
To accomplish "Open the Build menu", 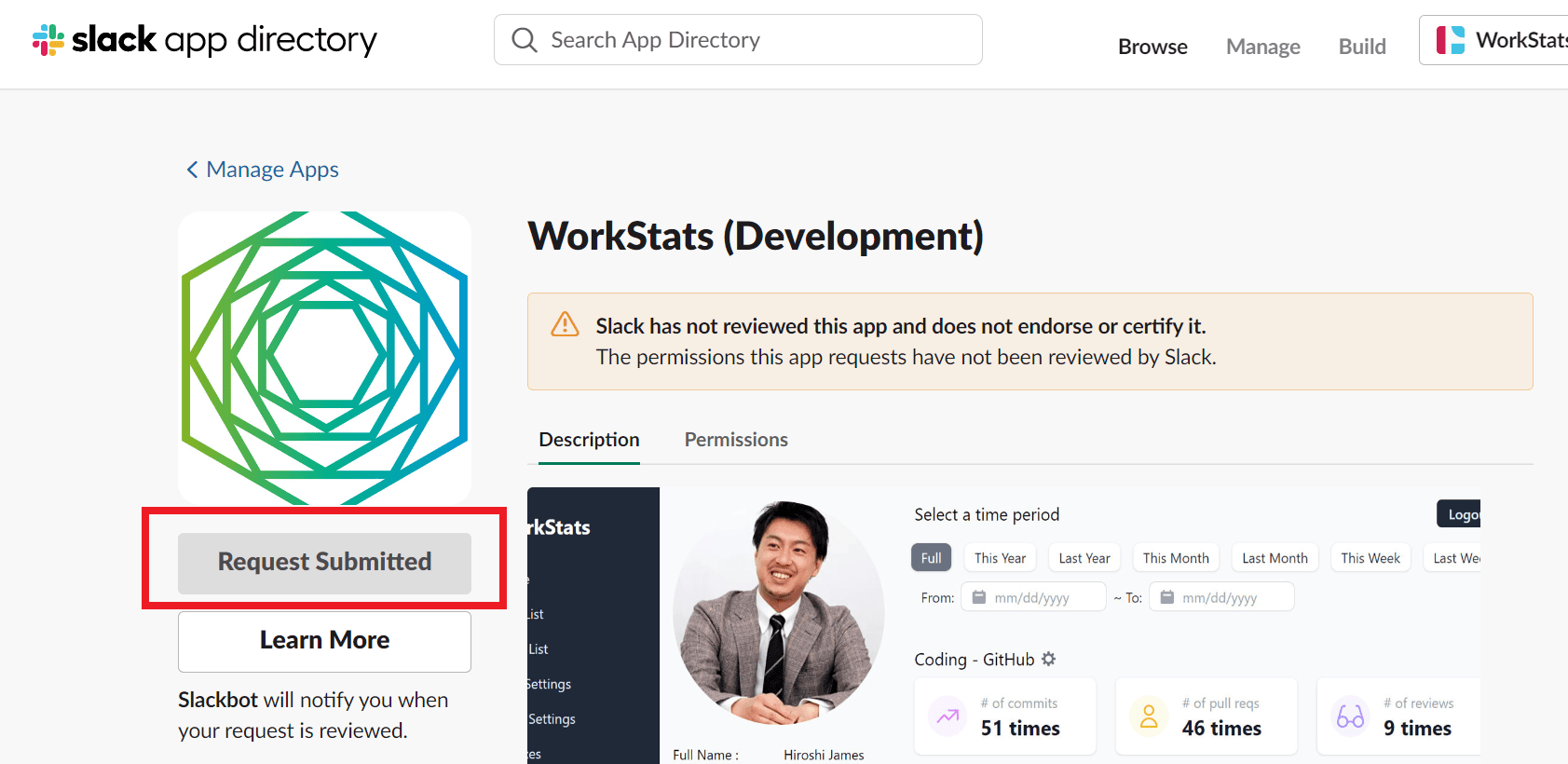I will tap(1362, 47).
